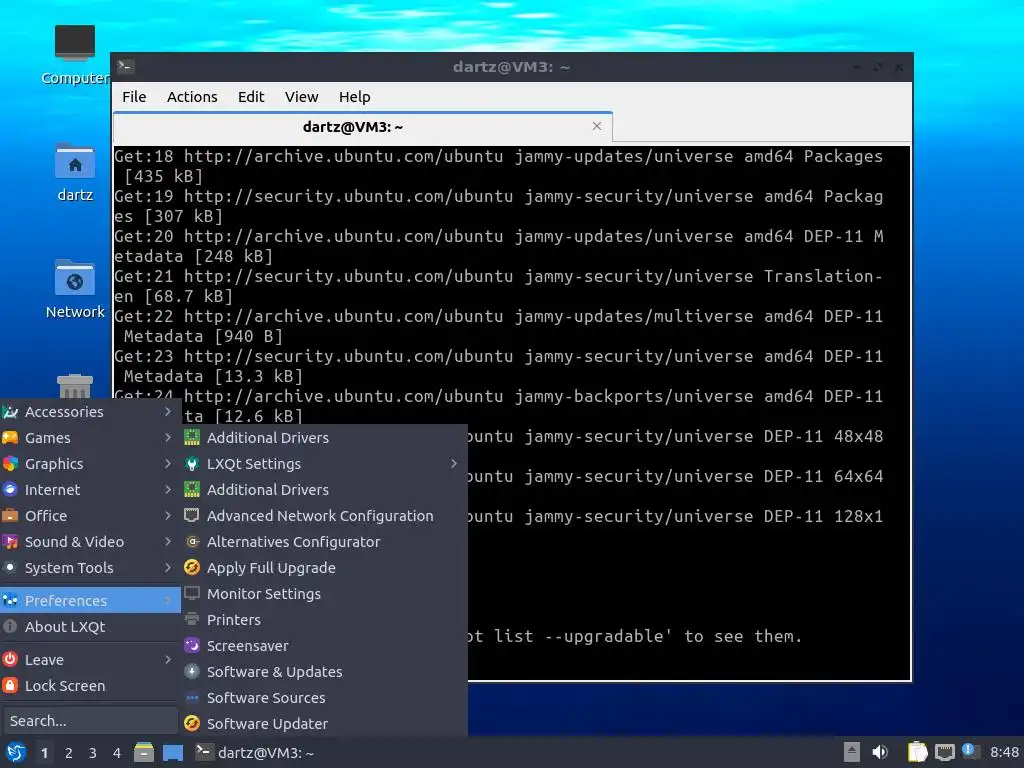The height and width of the screenshot is (768, 1024).
Task: Open the terminal Help menu
Action: 355,97
